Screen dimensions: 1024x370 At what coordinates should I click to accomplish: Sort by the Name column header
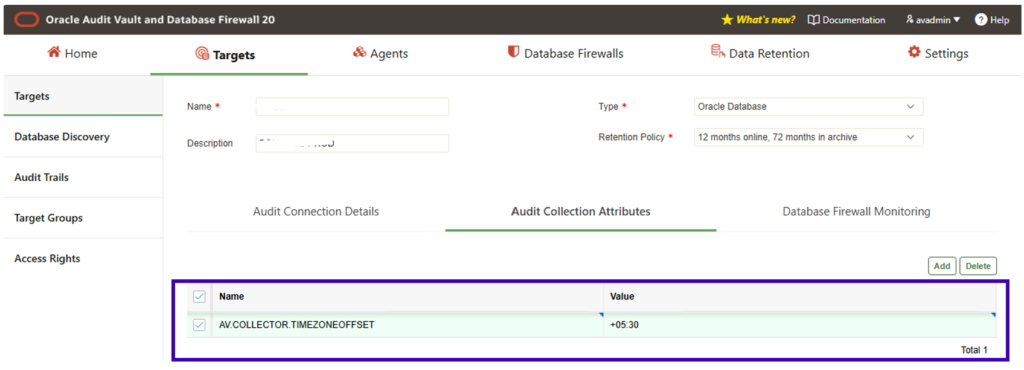click(x=231, y=296)
